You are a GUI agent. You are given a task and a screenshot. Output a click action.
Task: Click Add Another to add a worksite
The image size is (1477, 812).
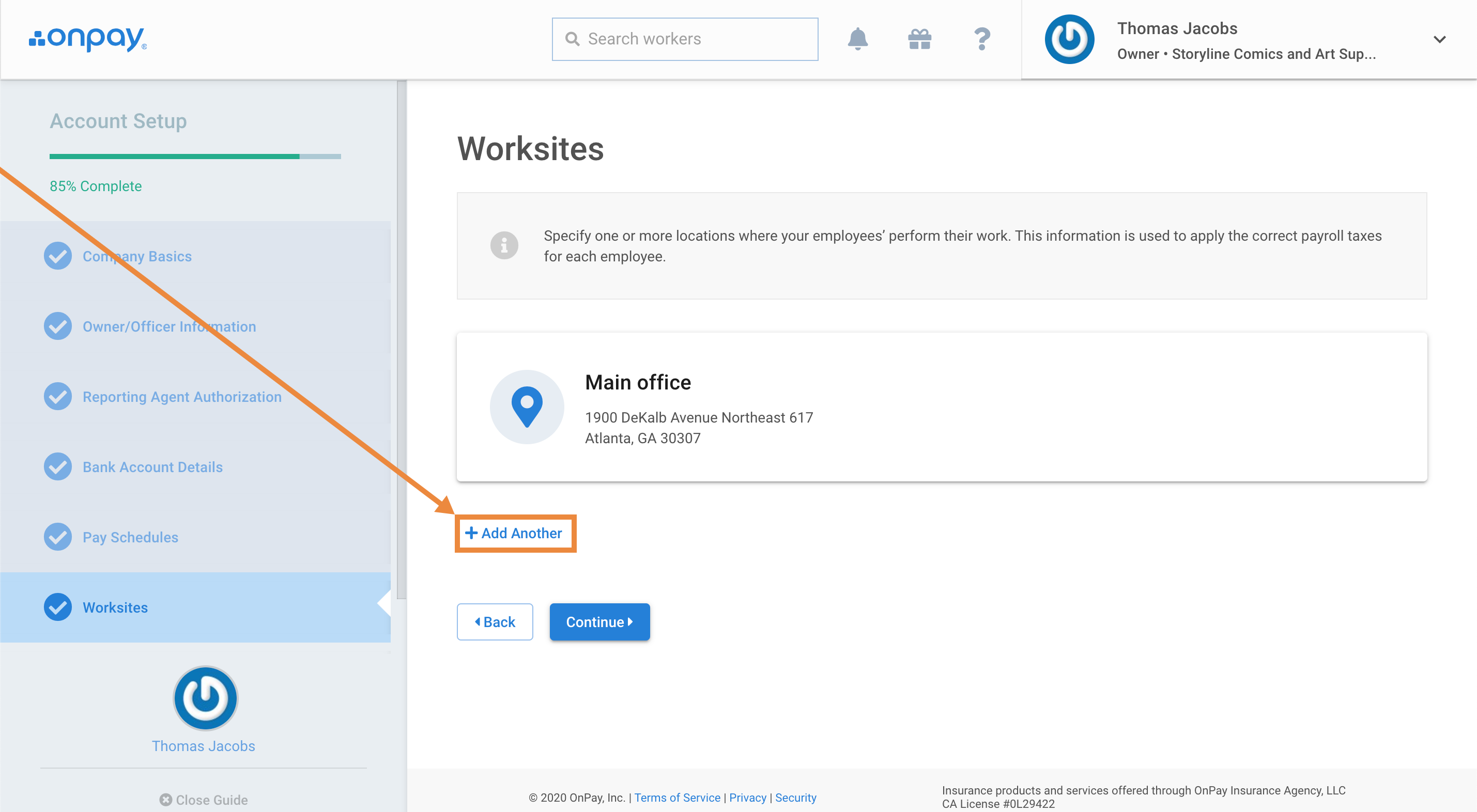click(514, 534)
